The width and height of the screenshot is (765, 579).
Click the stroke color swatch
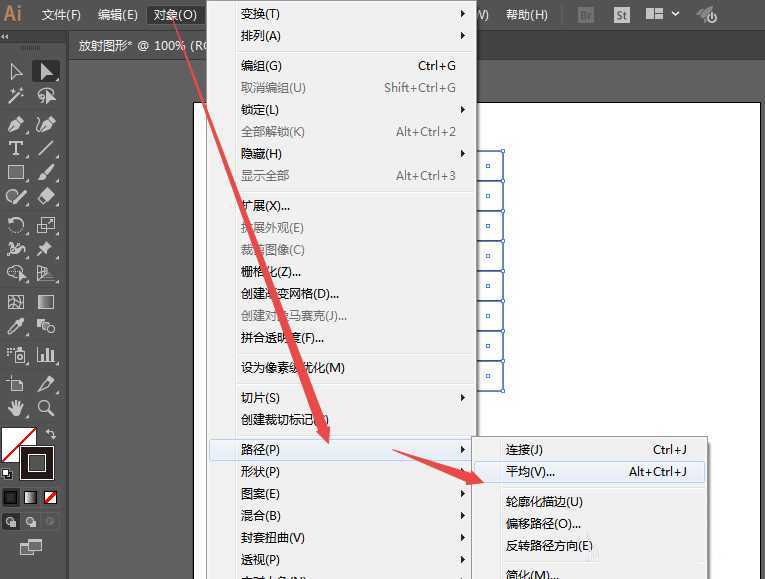[37, 462]
